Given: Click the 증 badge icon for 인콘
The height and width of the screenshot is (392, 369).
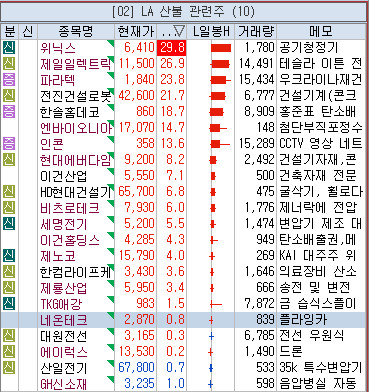Looking at the screenshot, I should [x=9, y=143].
